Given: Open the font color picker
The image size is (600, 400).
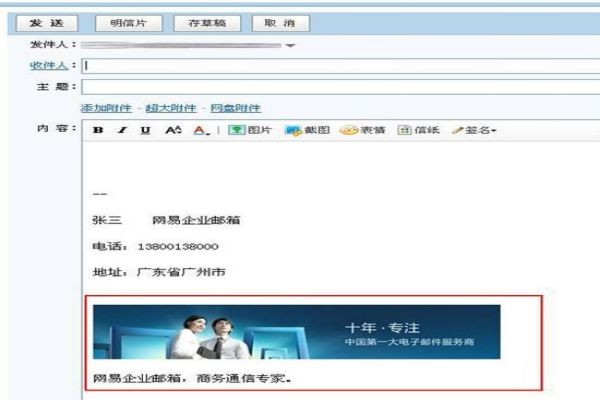Looking at the screenshot, I should tap(200, 131).
